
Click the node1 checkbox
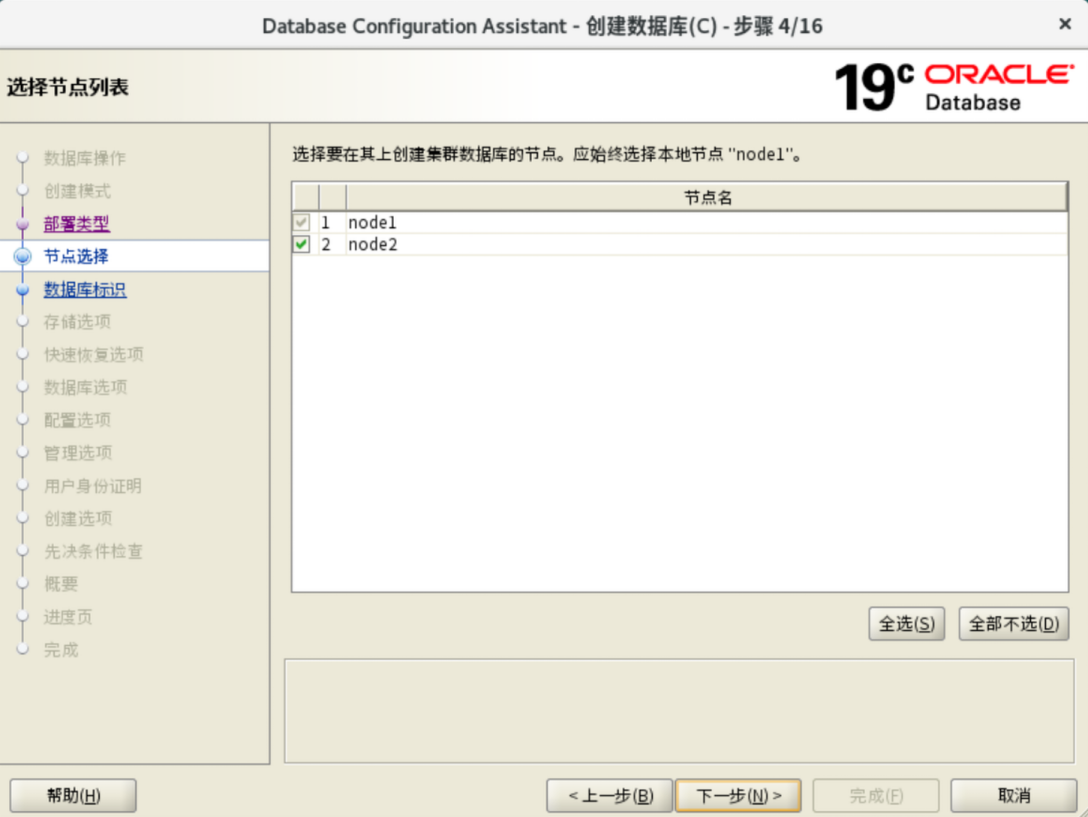pyautogui.click(x=302, y=222)
